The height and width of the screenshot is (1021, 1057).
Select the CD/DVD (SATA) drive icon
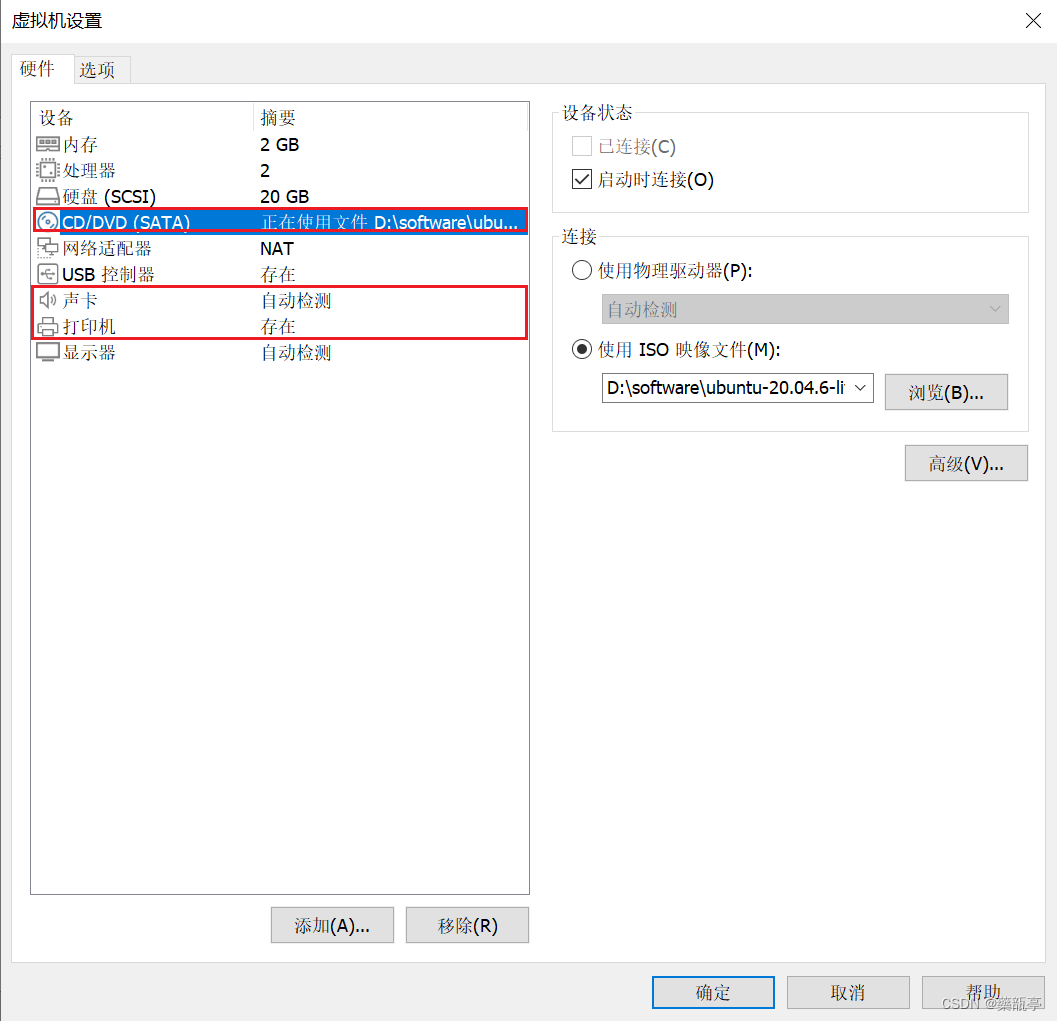point(47,221)
